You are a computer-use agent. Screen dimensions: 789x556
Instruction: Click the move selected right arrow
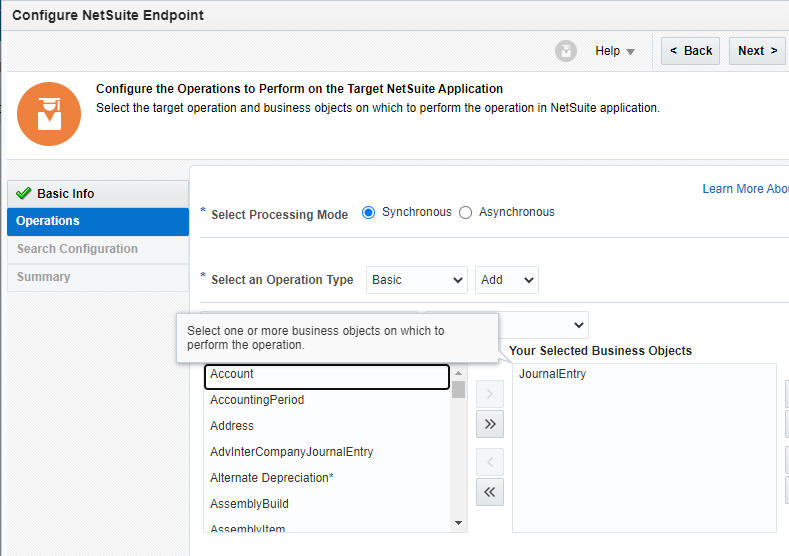(490, 394)
